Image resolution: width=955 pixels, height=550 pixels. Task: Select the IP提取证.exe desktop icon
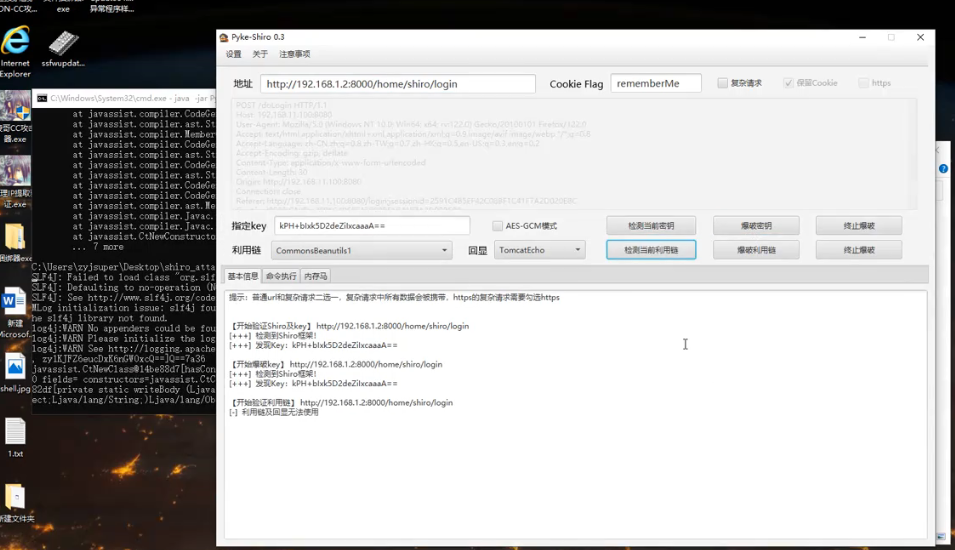click(x=15, y=182)
